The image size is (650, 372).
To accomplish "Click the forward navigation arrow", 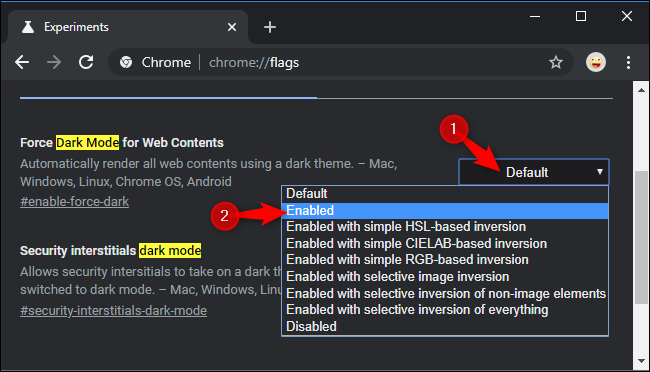I will click(54, 63).
